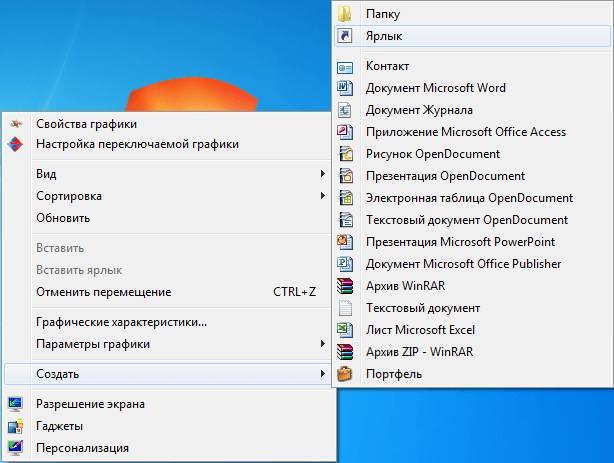Click the Microsoft Office Access icon
The width and height of the screenshot is (614, 463).
pyautogui.click(x=345, y=132)
